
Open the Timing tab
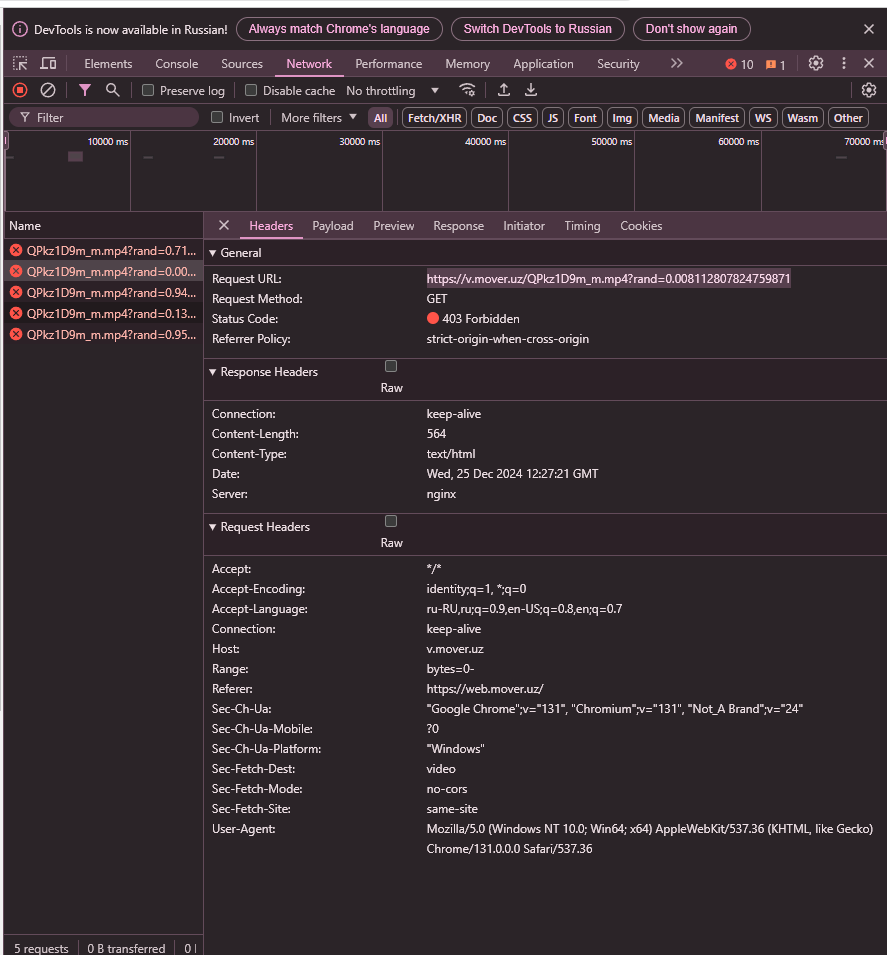pos(582,226)
